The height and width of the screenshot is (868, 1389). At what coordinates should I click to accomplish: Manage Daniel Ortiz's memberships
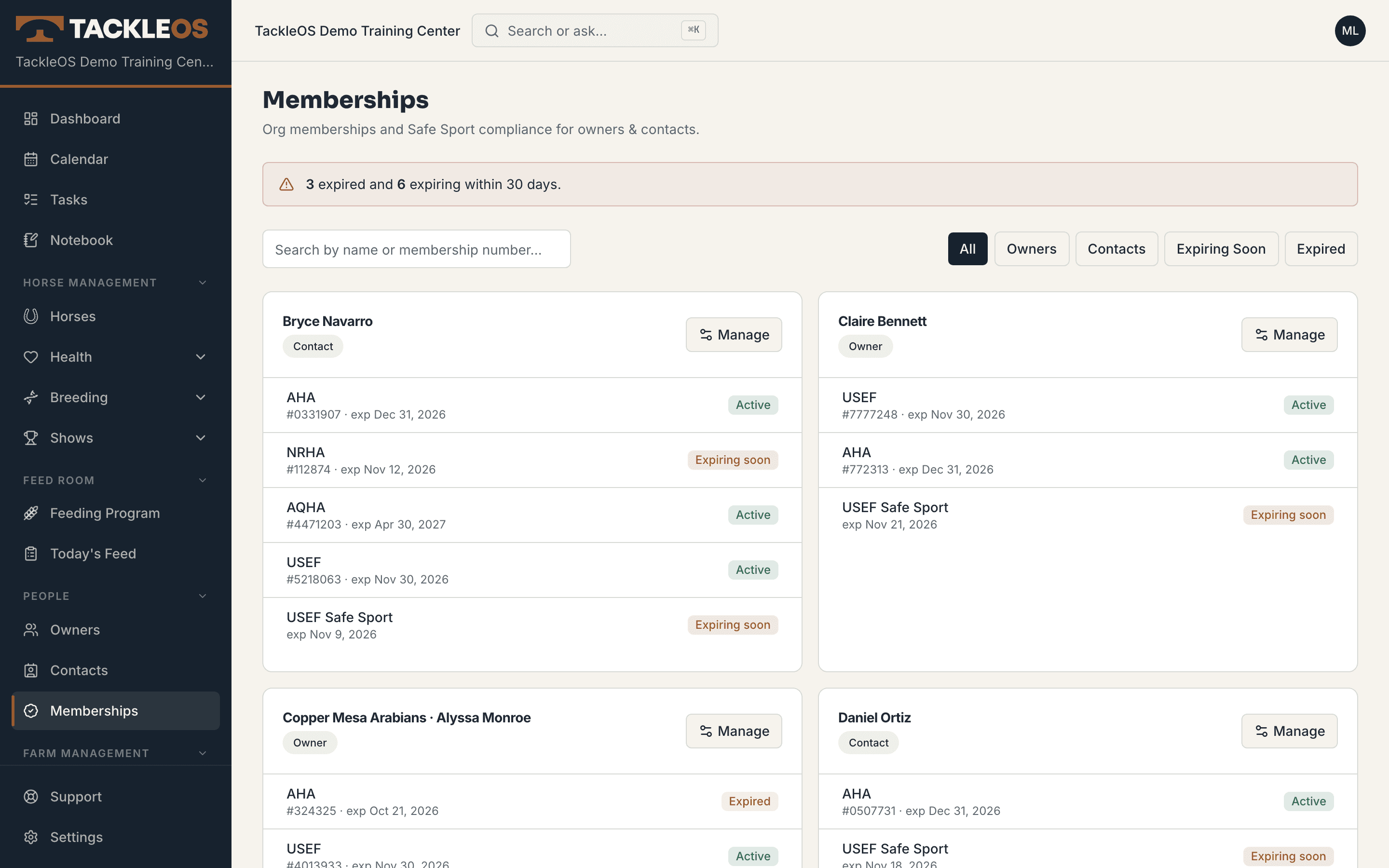1289,731
